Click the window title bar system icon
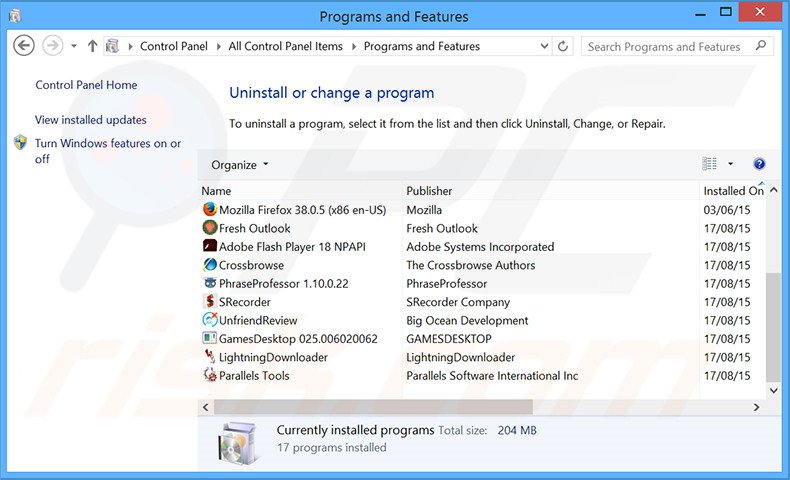This screenshot has width=790, height=480. (15, 16)
